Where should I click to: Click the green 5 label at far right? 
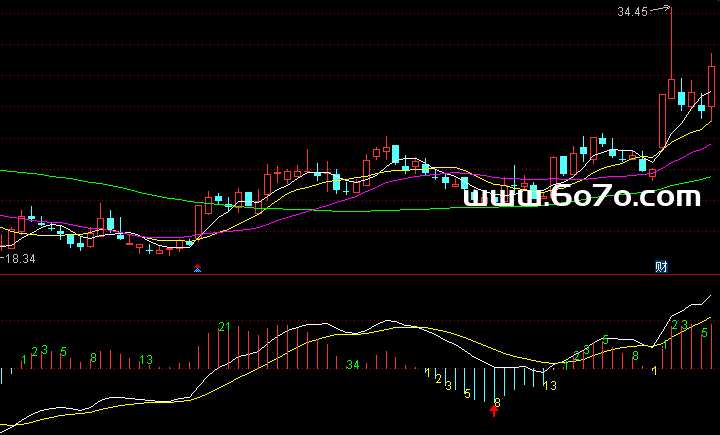[x=705, y=332]
